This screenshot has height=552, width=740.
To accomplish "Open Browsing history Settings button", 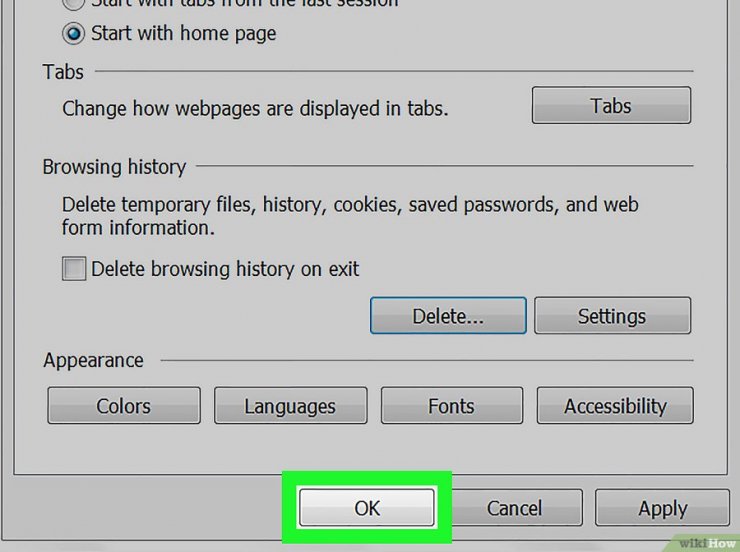I will point(612,316).
